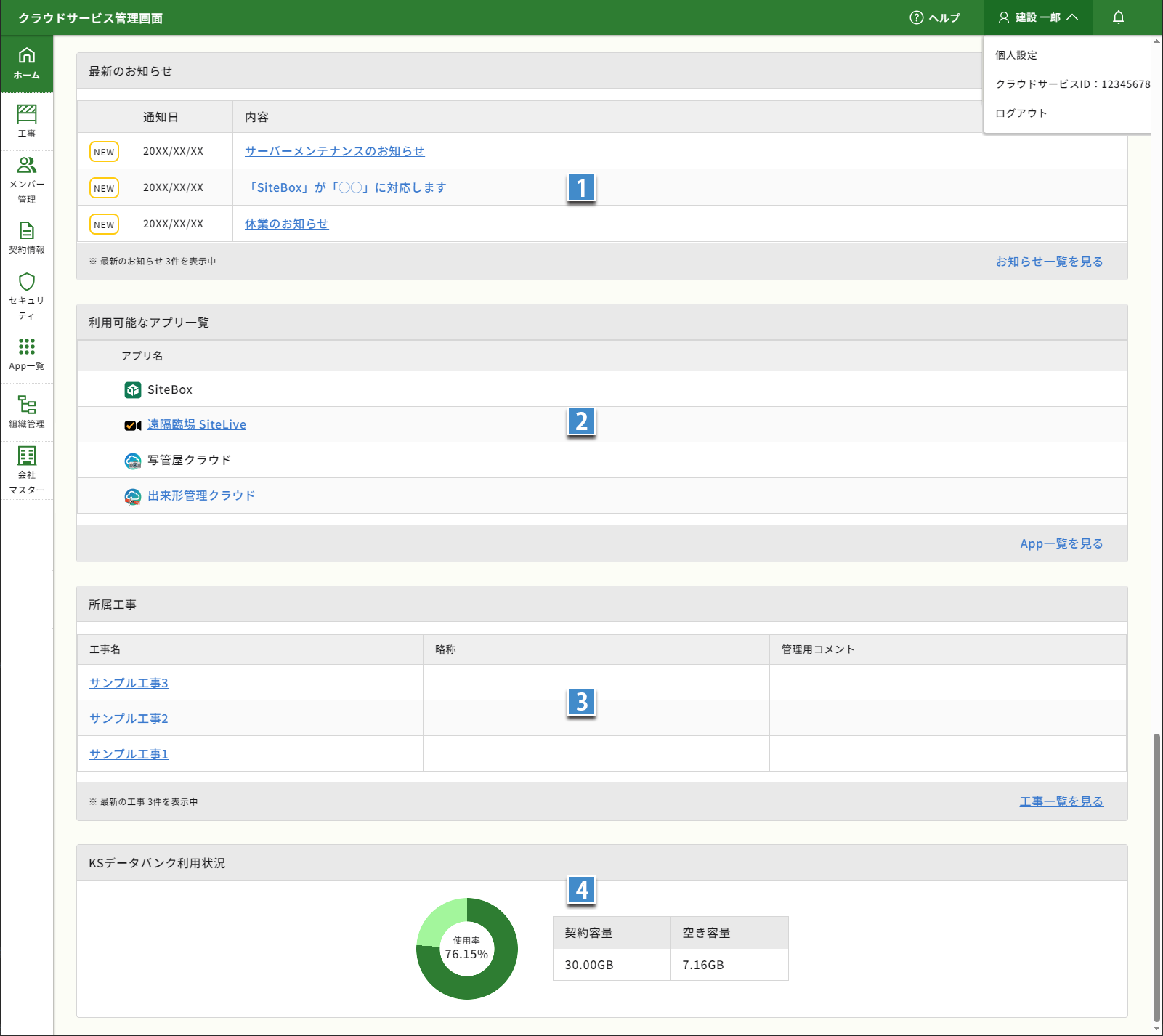The image size is (1163, 1036).
Task: Click 工事一覧を見る link
Action: 1061,801
